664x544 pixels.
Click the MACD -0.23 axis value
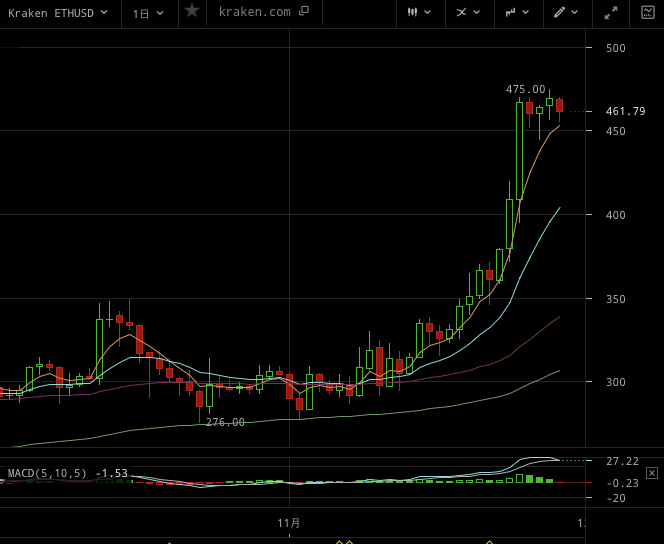[x=622, y=483]
